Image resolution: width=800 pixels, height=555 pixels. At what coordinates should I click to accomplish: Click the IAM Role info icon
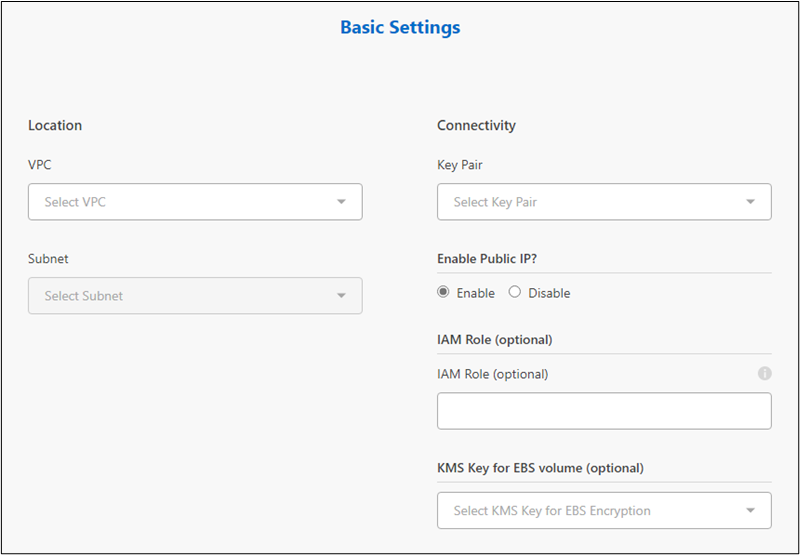click(x=764, y=374)
